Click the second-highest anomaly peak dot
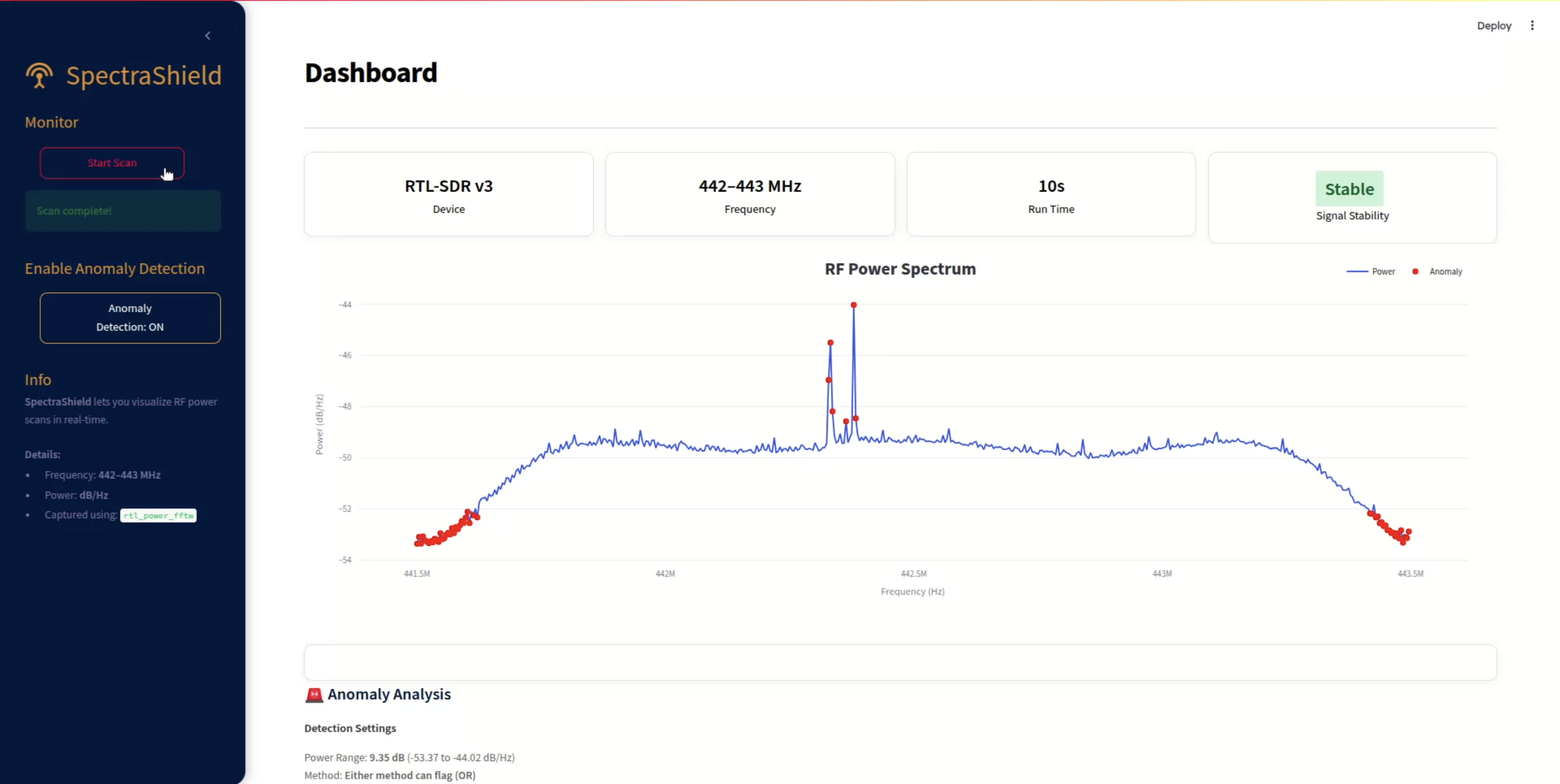Viewport: 1560px width, 784px height. 830,343
